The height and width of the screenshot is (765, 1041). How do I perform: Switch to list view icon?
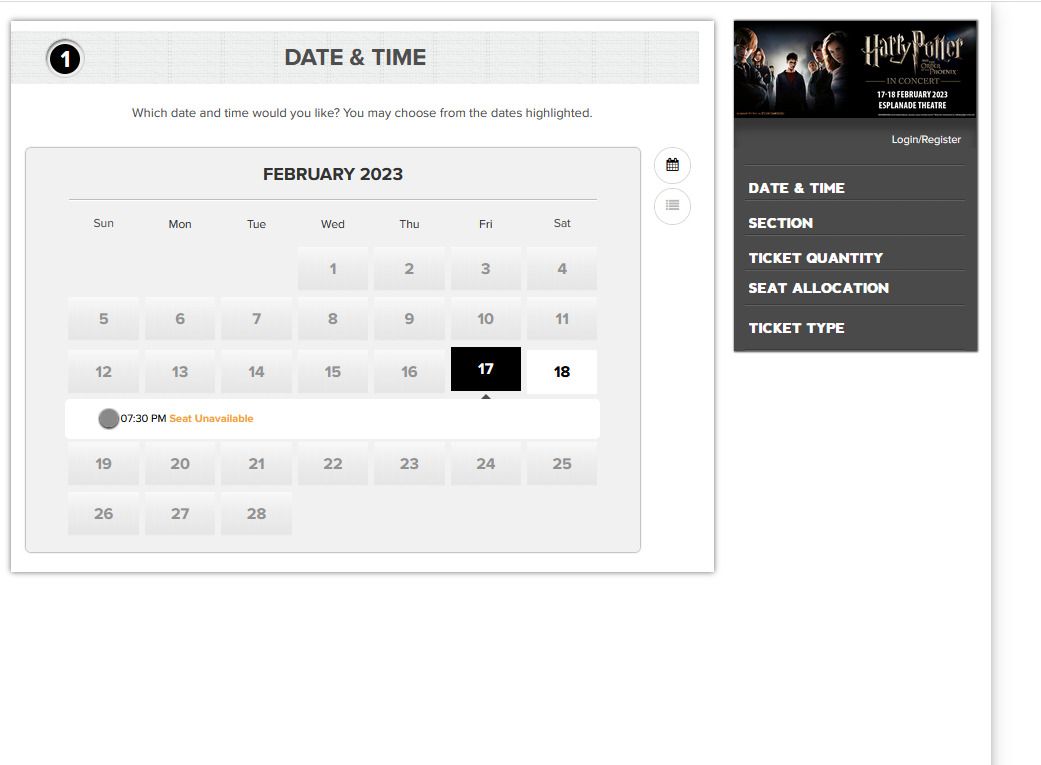pyautogui.click(x=672, y=206)
